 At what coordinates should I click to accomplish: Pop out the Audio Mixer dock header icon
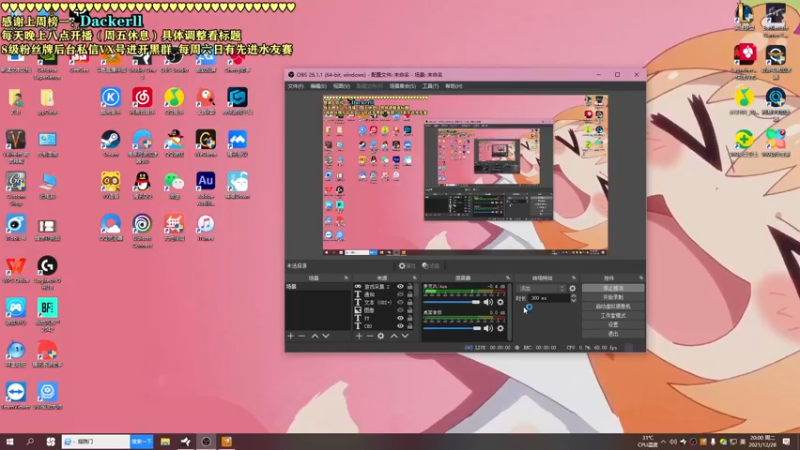tap(508, 278)
